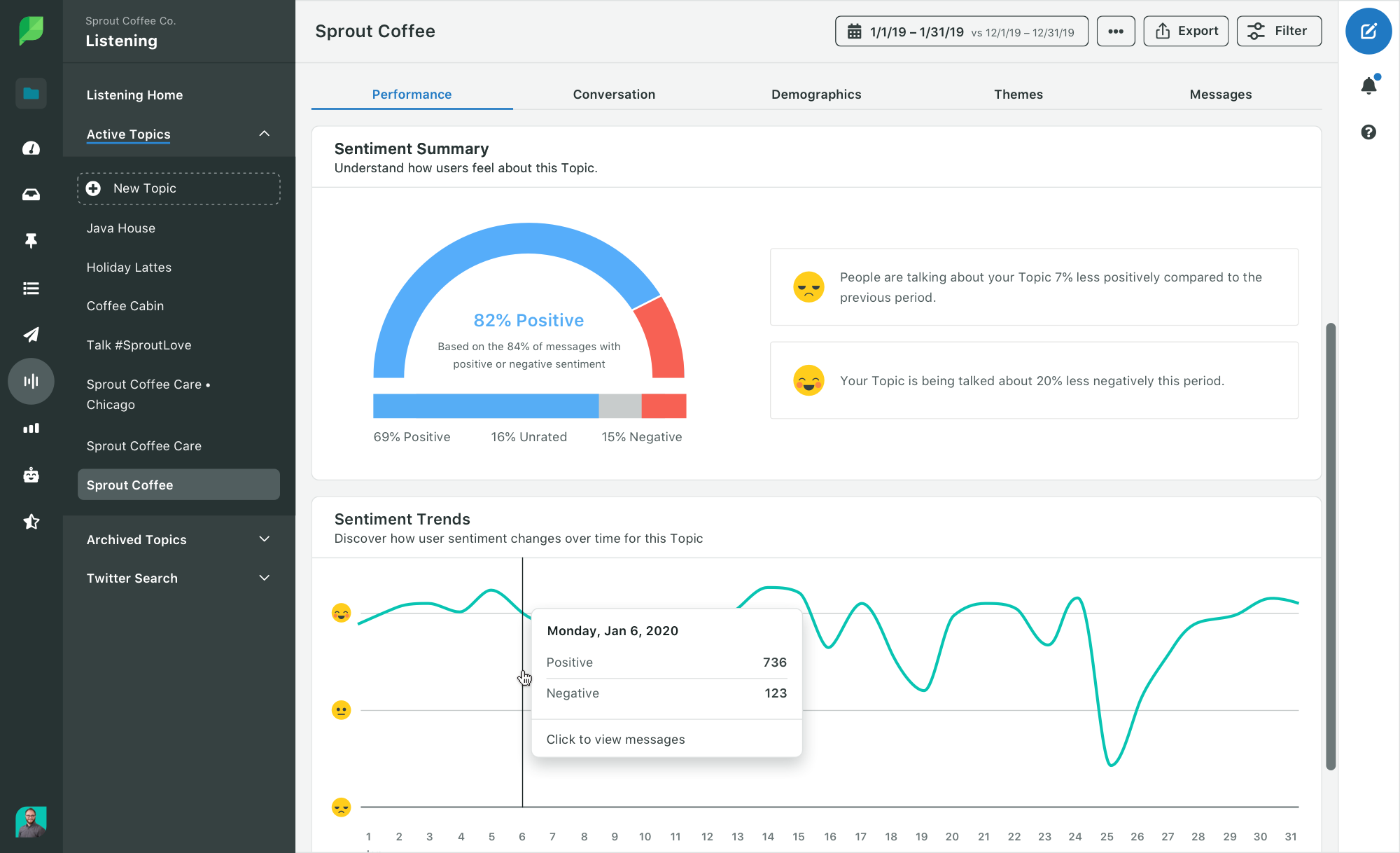Switch to the Conversation tab
1400x853 pixels.
pos(613,94)
